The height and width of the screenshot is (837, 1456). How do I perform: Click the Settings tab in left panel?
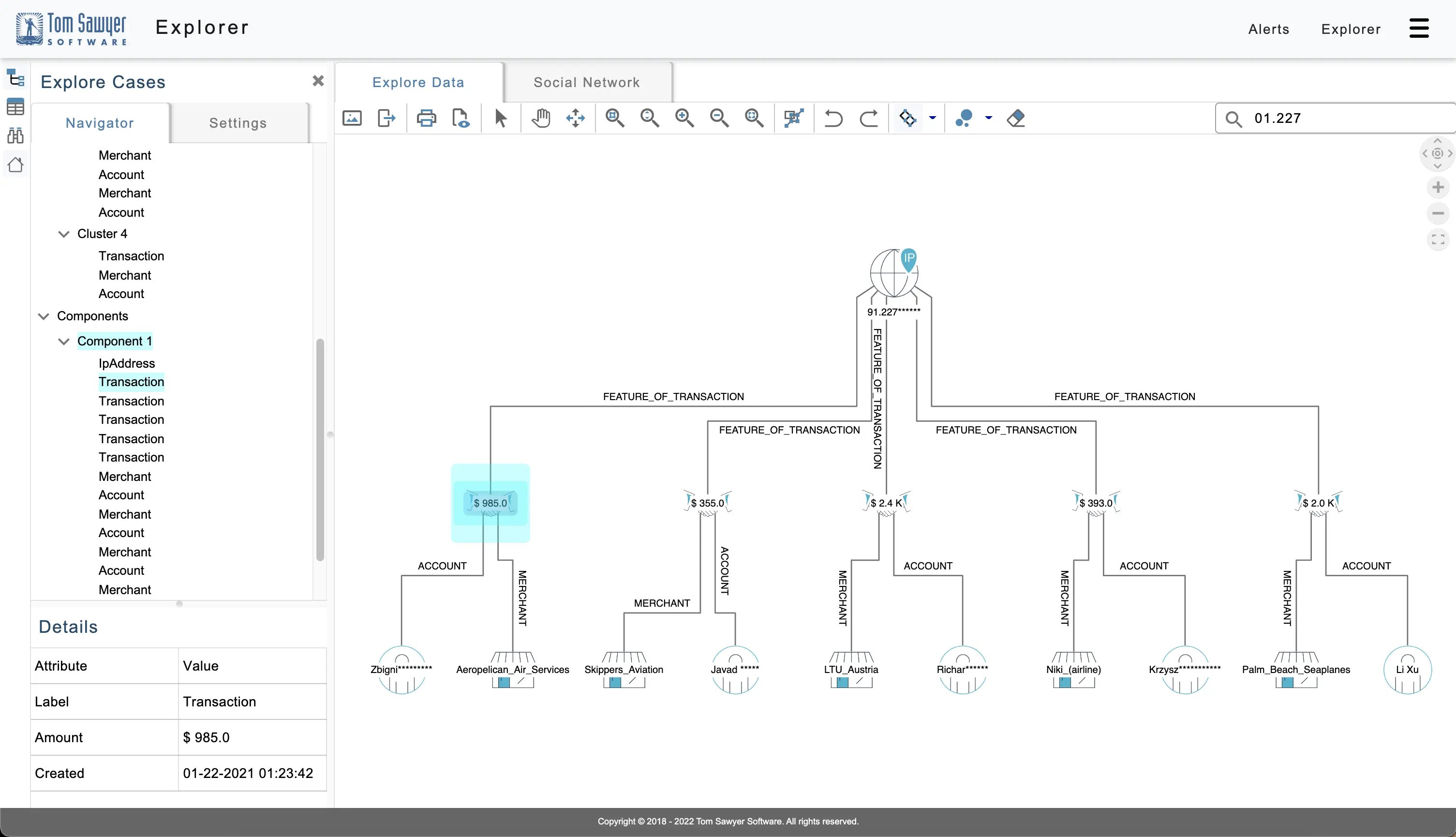pyautogui.click(x=238, y=123)
